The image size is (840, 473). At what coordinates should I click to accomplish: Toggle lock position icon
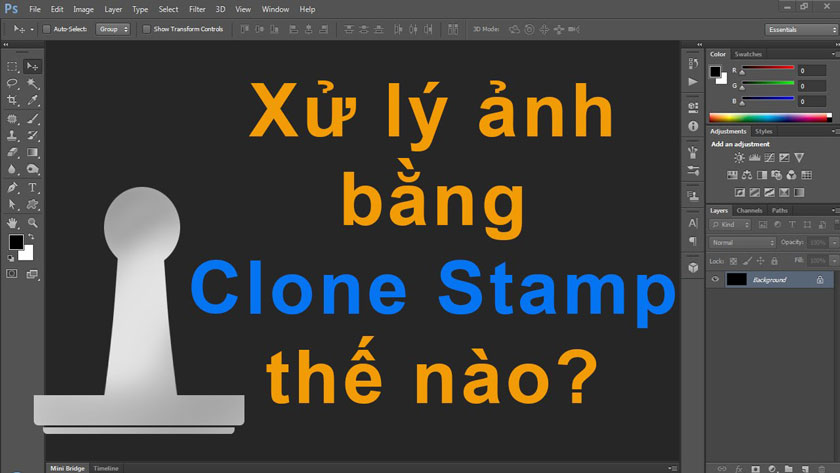(x=761, y=261)
